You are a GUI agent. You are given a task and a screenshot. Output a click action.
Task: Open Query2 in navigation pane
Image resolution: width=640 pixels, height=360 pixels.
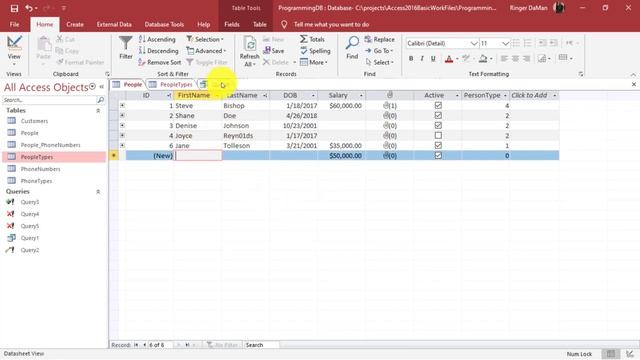[x=30, y=250]
